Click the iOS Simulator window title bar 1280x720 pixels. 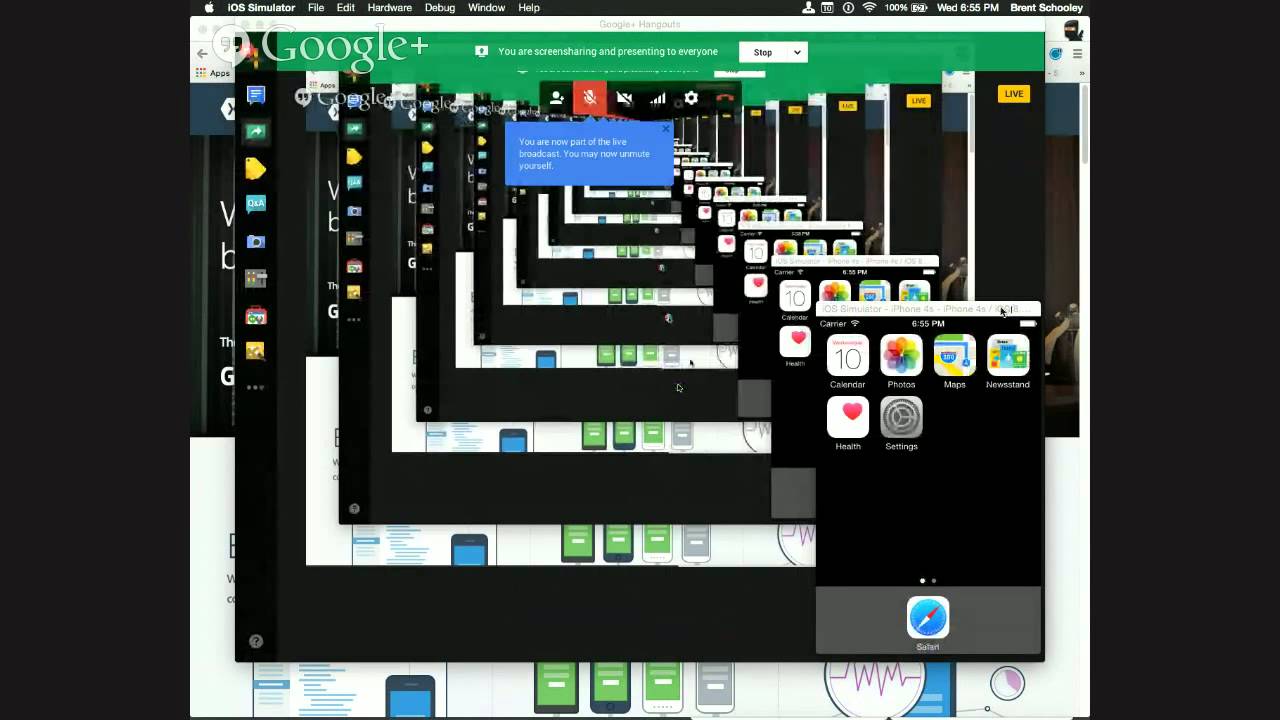click(929, 309)
